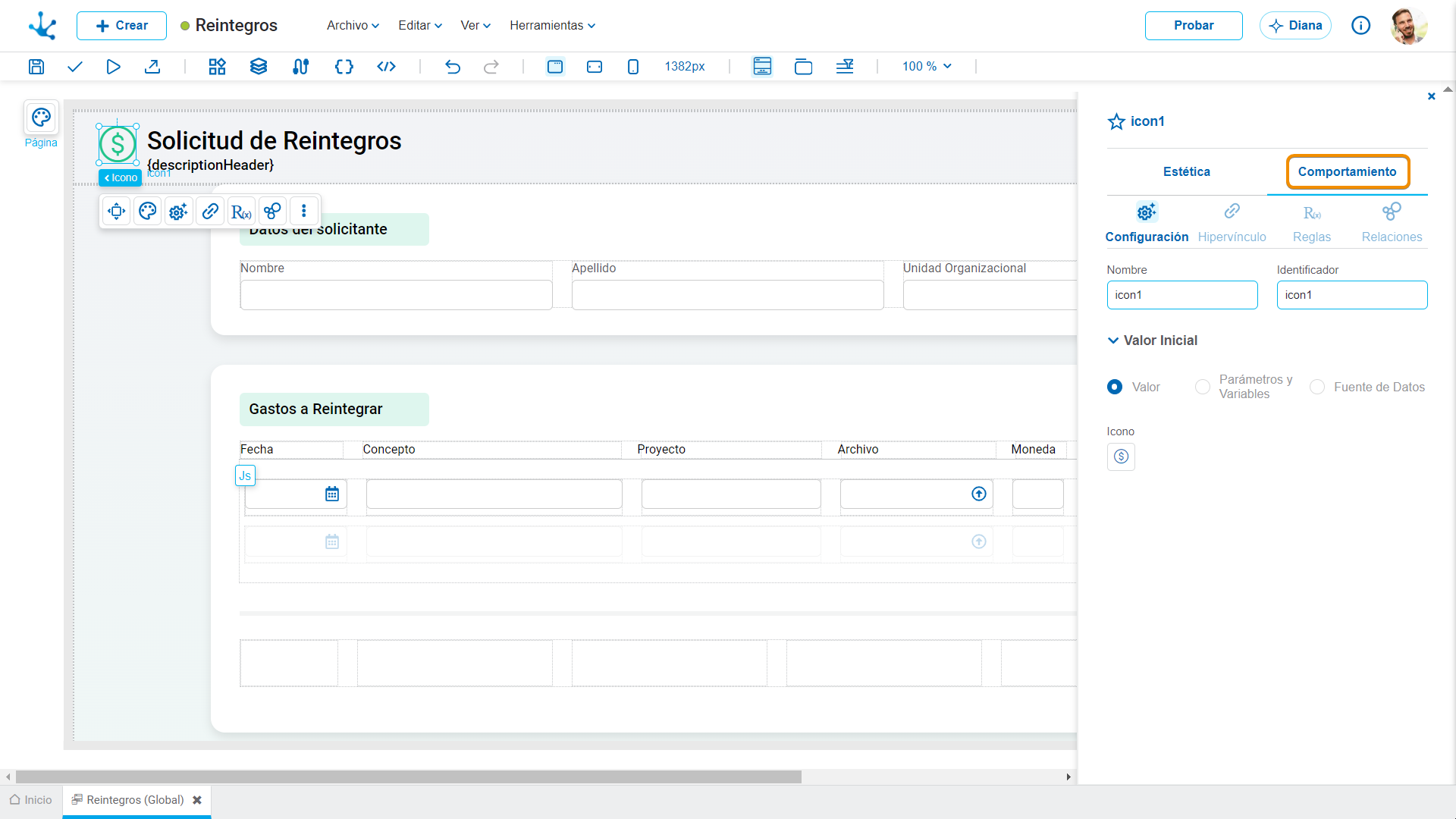1456x819 pixels.
Task: Click the Nombre input field with icon1
Action: click(x=1182, y=295)
